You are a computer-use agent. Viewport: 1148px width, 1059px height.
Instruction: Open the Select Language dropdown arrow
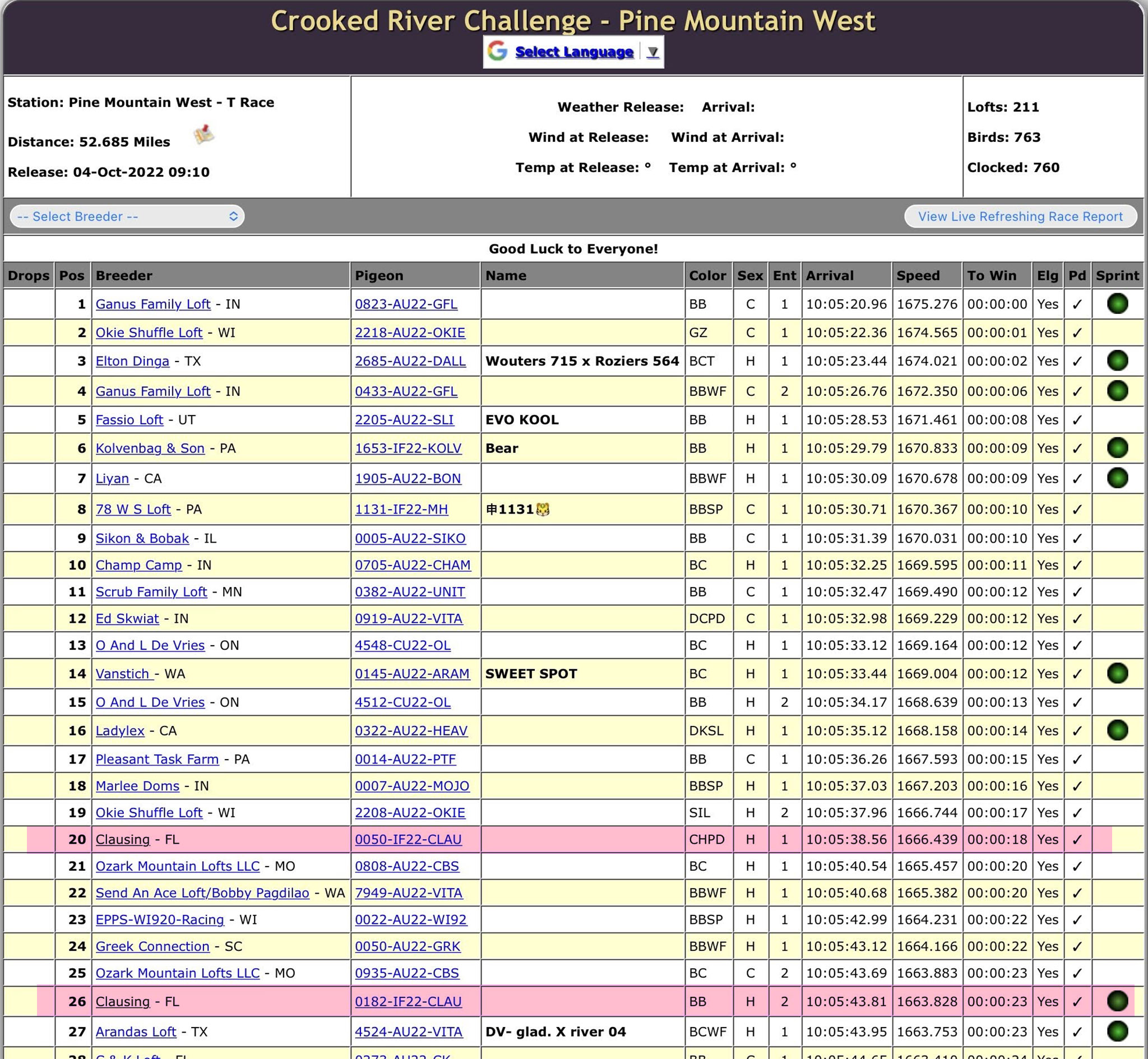coord(652,52)
